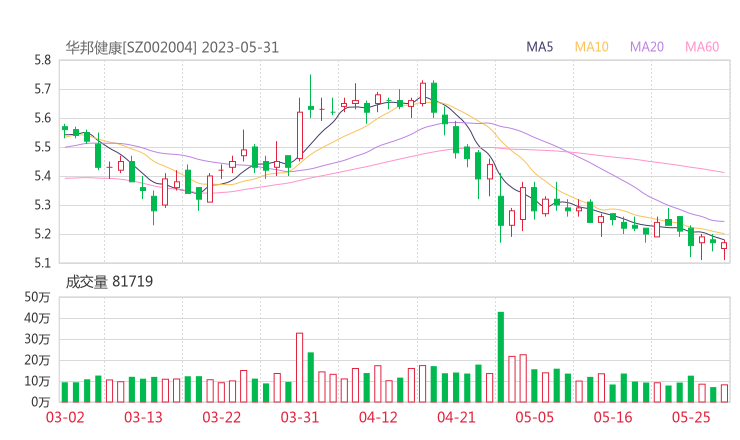The height and width of the screenshot is (440, 740).
Task: Click the MA5 legend label
Action: click(539, 47)
